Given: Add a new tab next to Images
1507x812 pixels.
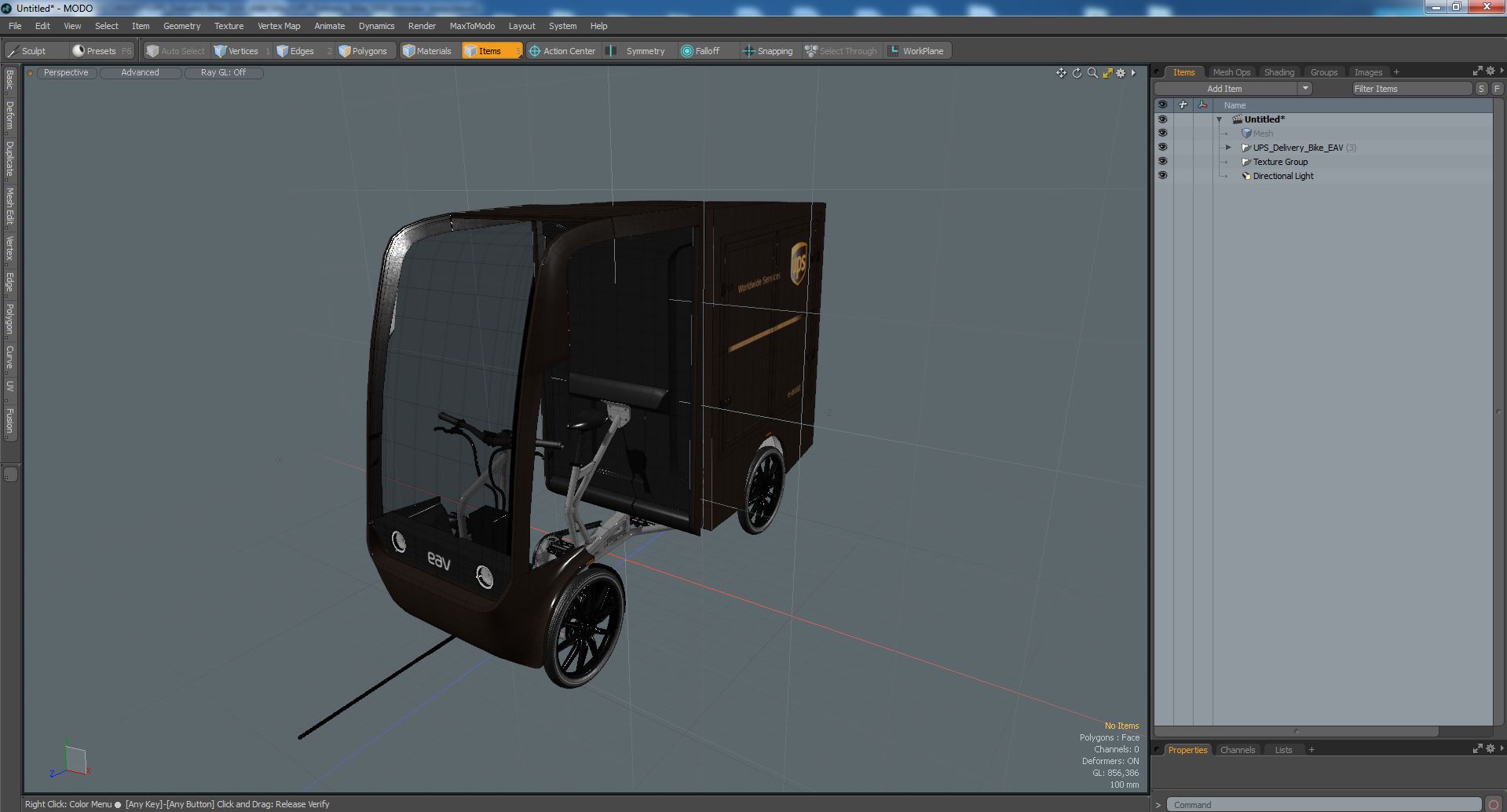Looking at the screenshot, I should pyautogui.click(x=1395, y=72).
